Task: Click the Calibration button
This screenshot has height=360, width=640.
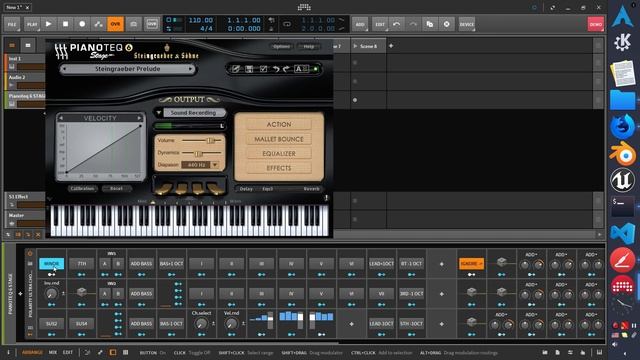Action: pos(82,189)
